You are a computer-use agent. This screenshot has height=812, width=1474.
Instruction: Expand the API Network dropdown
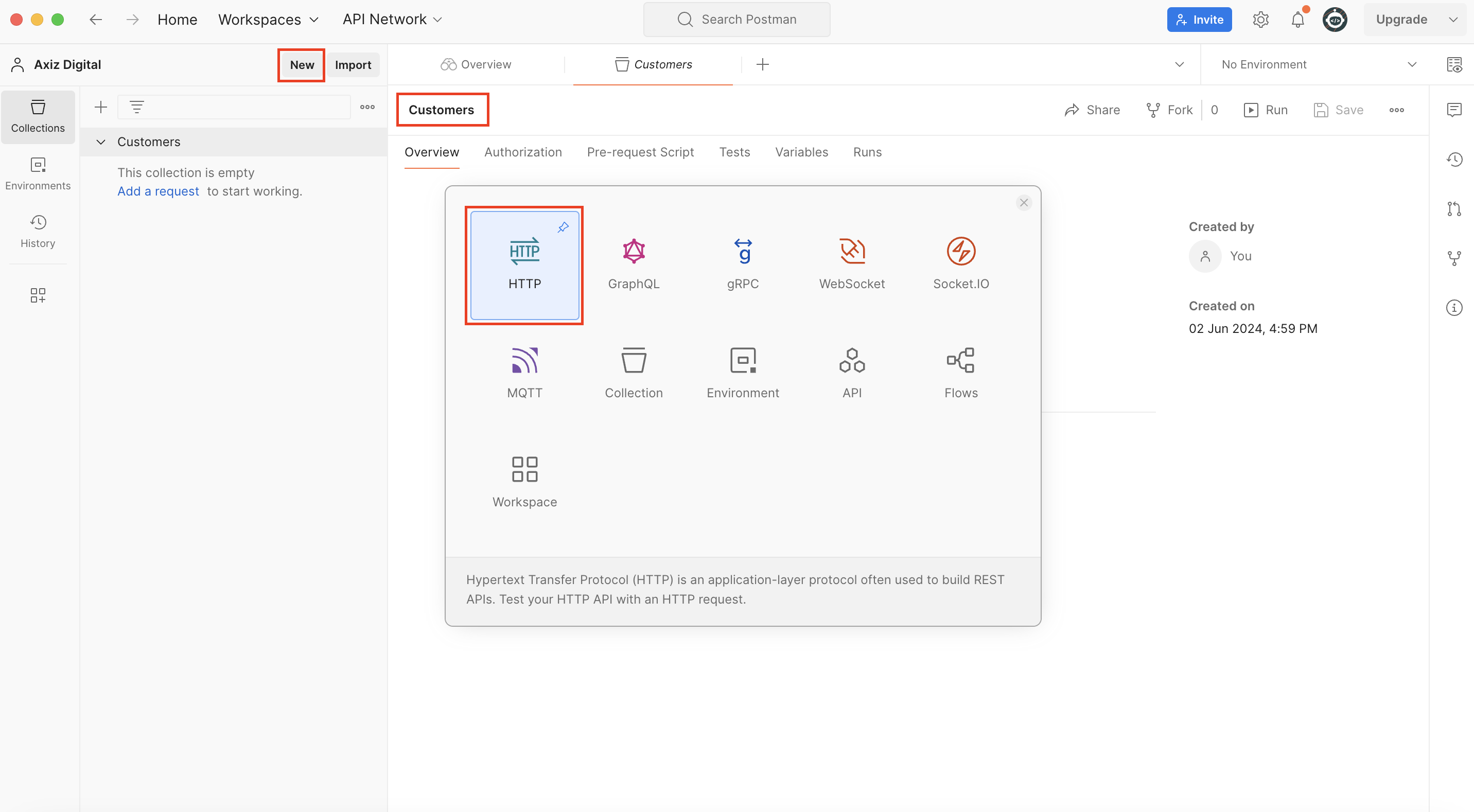click(393, 20)
